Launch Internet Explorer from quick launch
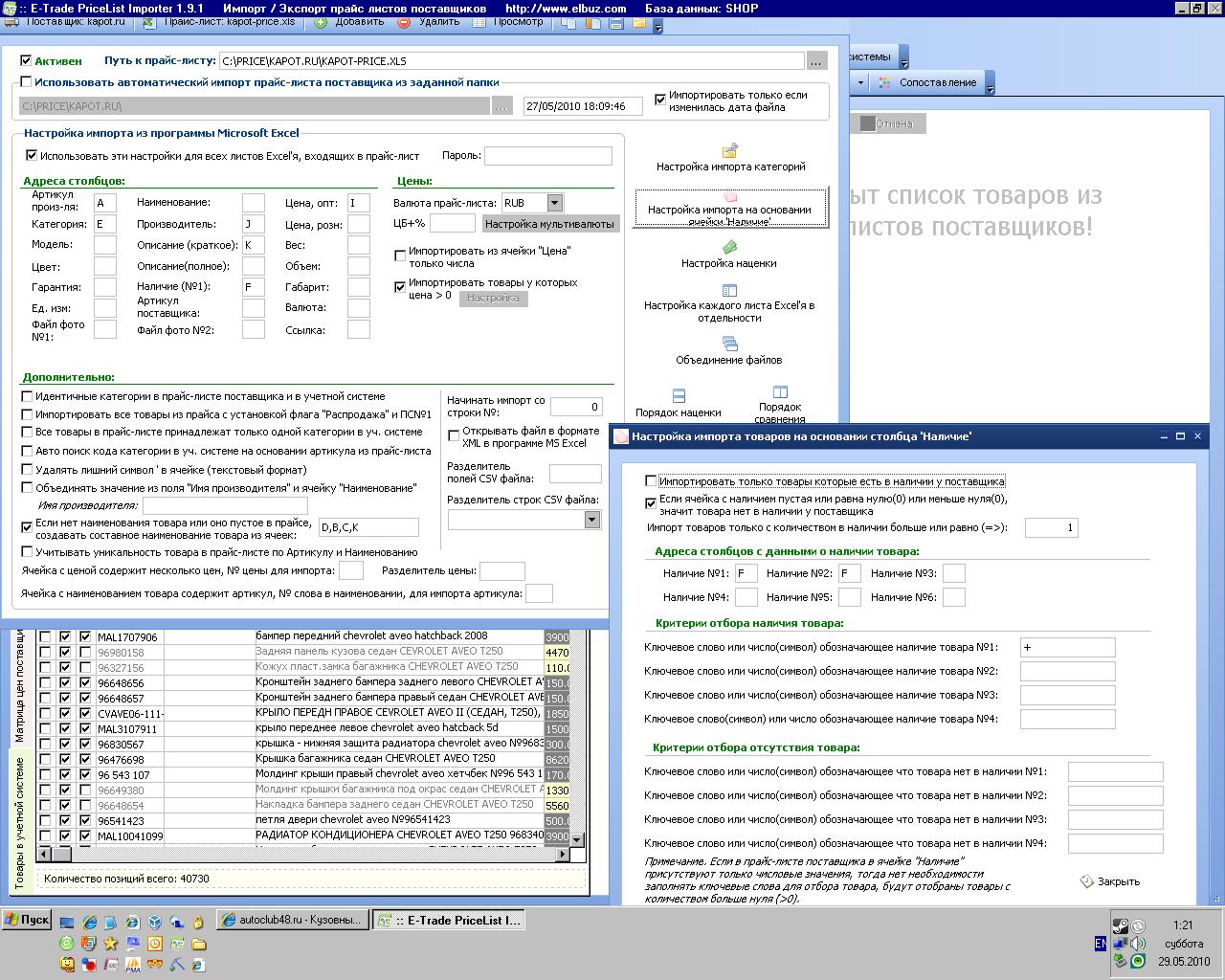 [89, 922]
